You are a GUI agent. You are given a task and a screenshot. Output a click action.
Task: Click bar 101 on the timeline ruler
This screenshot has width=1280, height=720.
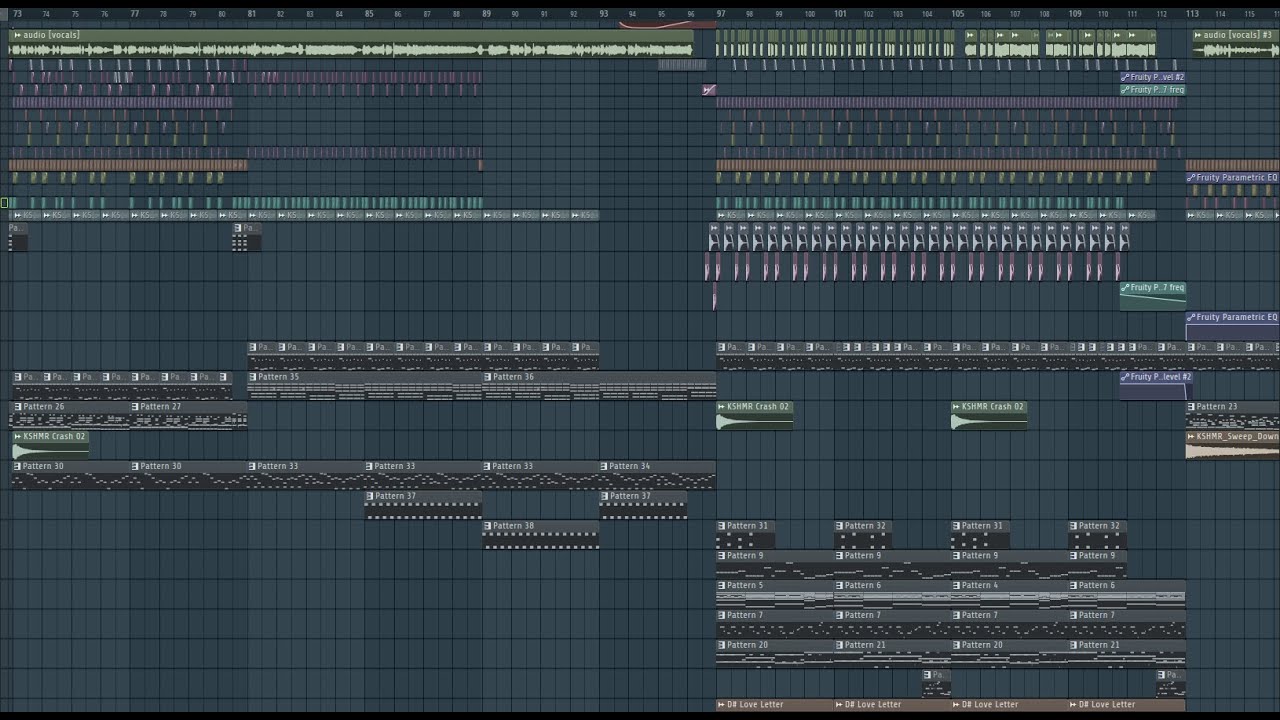point(841,14)
